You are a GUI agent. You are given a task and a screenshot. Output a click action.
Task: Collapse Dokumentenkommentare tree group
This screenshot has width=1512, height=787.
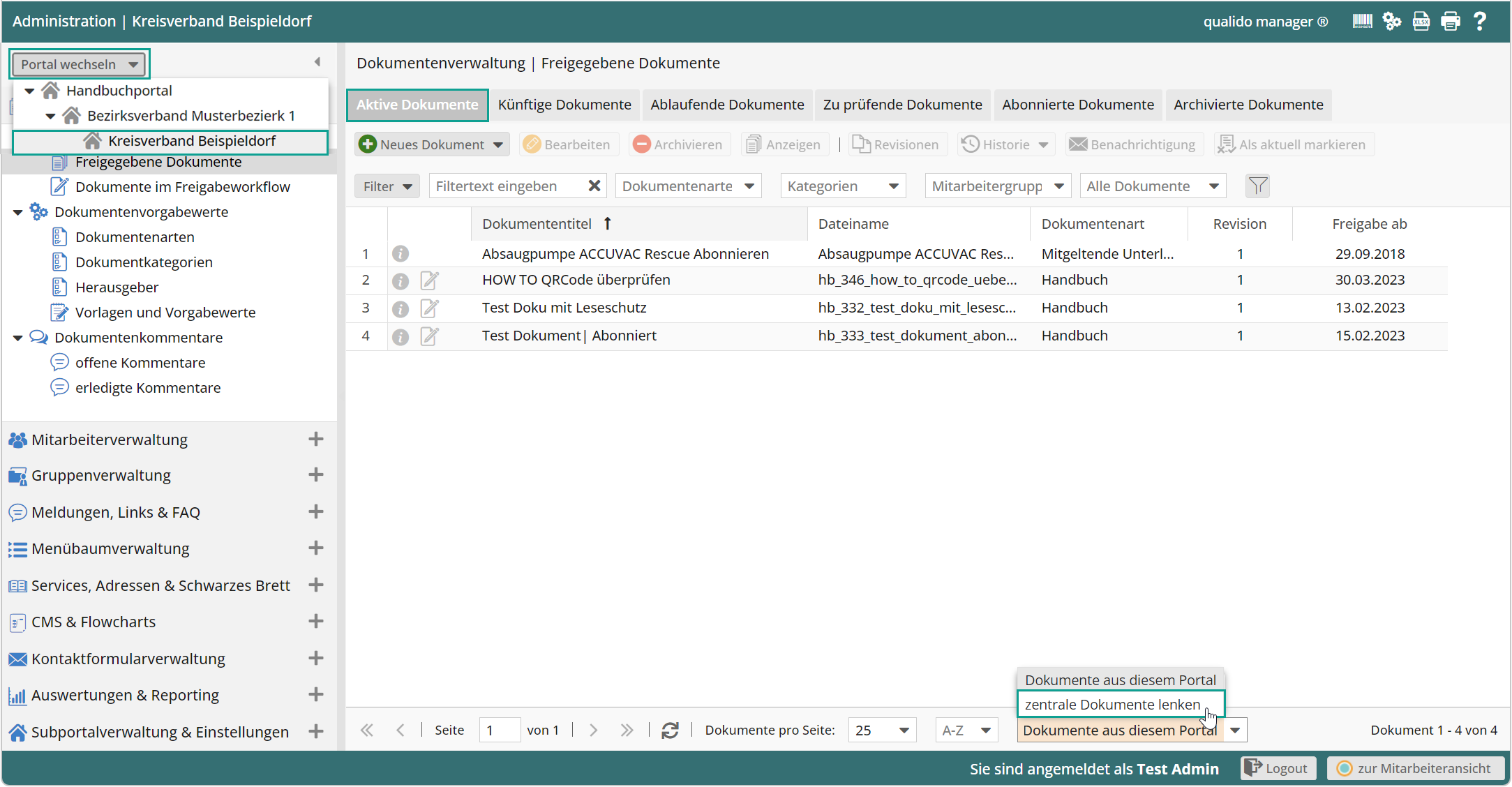click(18, 338)
